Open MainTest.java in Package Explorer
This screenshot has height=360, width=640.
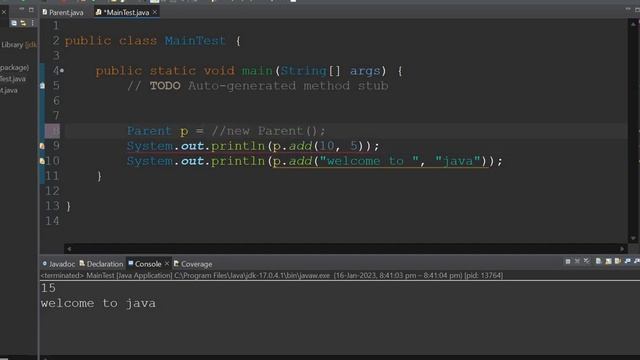[13, 79]
